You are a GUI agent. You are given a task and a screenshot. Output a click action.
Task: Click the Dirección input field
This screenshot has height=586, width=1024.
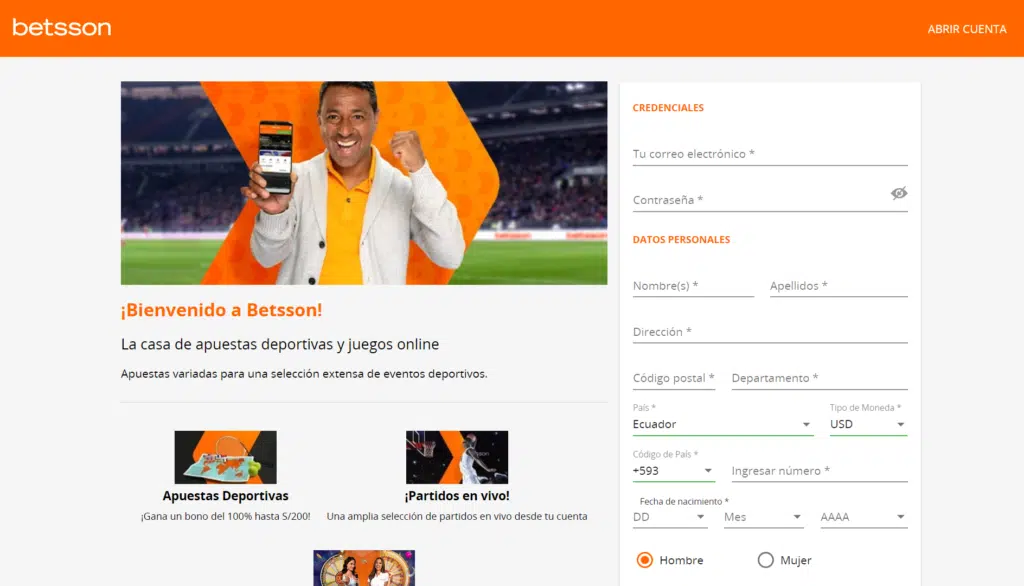(x=769, y=331)
